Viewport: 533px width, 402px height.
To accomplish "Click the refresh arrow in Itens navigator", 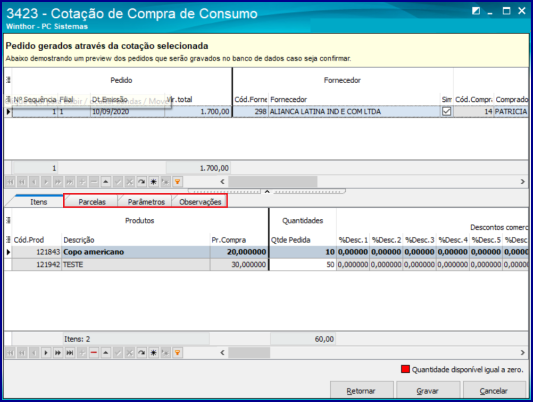I will 141,353.
